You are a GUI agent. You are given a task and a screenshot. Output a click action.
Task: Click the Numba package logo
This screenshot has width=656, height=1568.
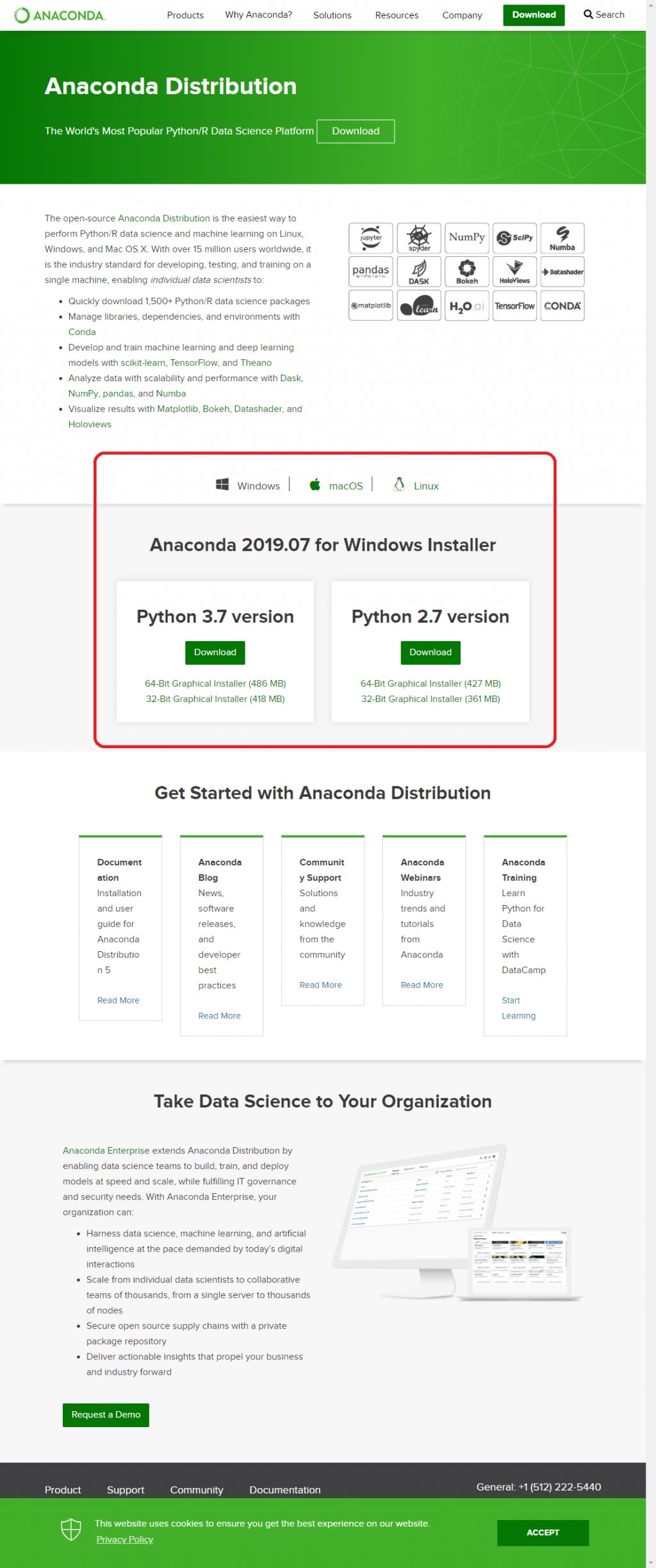coord(562,238)
